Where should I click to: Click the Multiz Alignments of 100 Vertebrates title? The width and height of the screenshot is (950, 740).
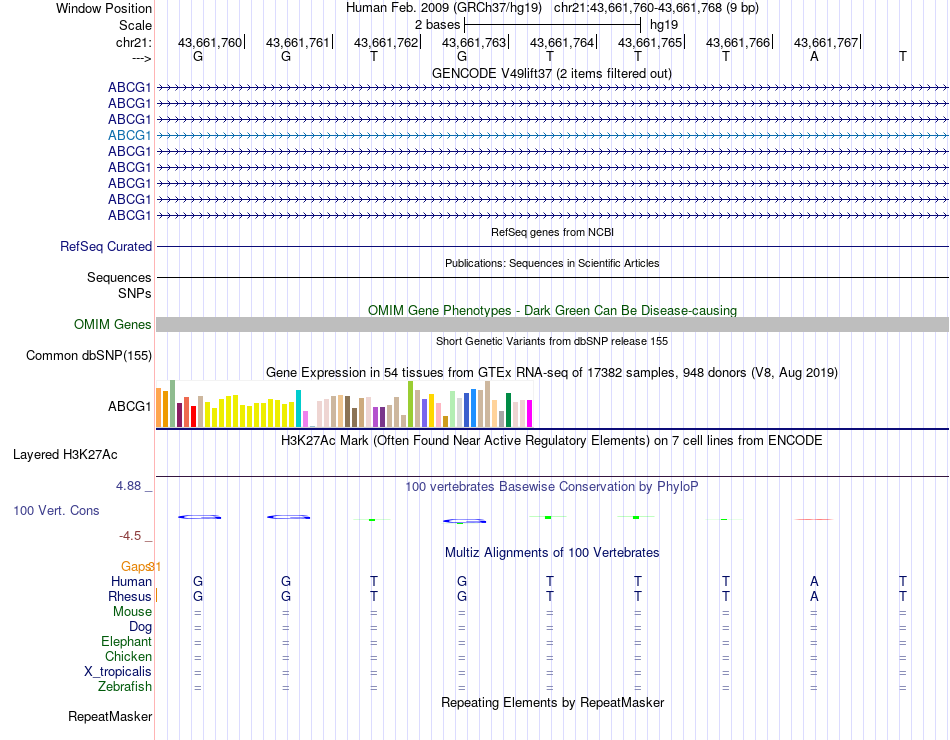(x=552, y=552)
